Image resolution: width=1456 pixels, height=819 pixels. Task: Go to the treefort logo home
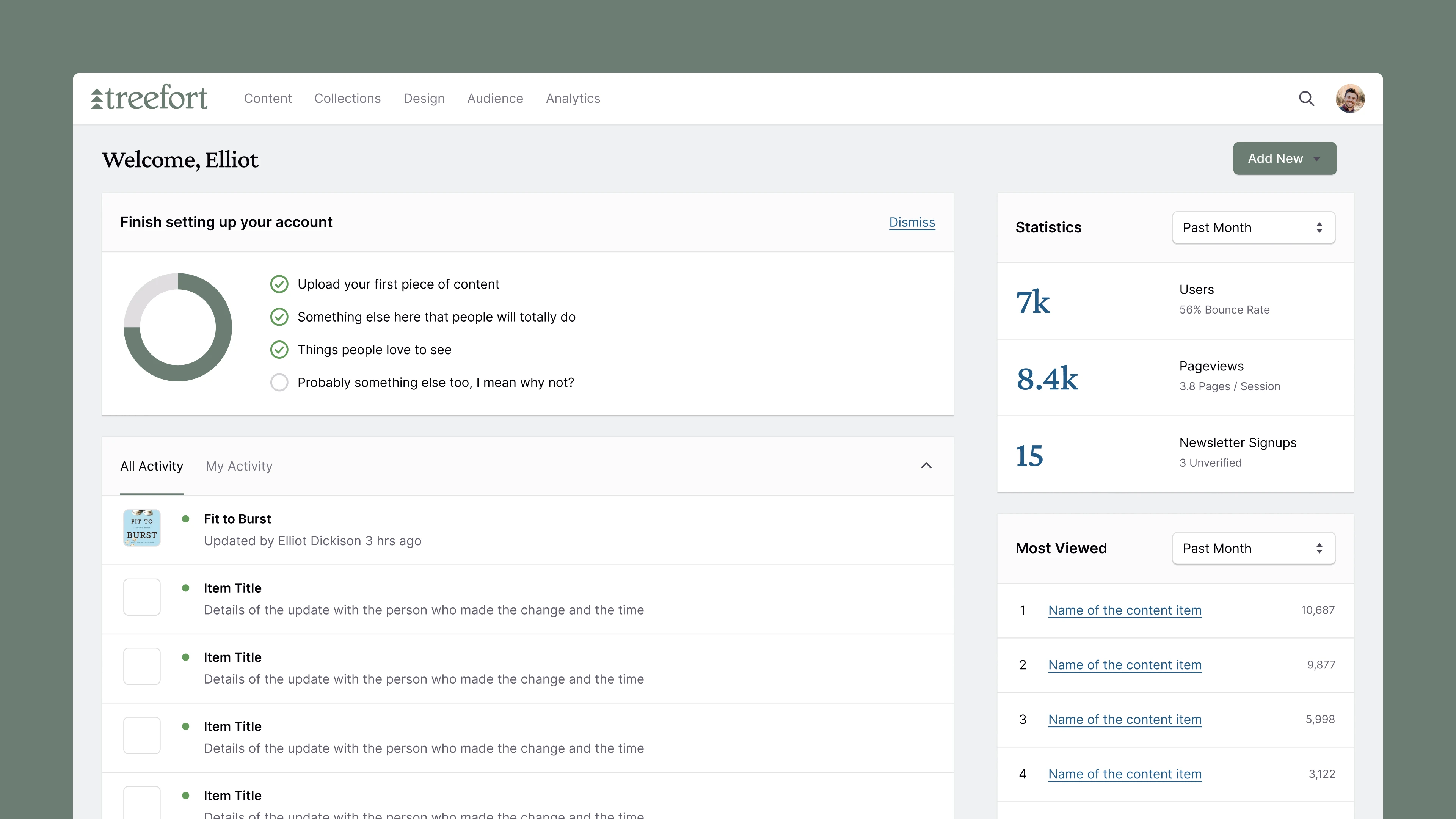[x=149, y=97]
